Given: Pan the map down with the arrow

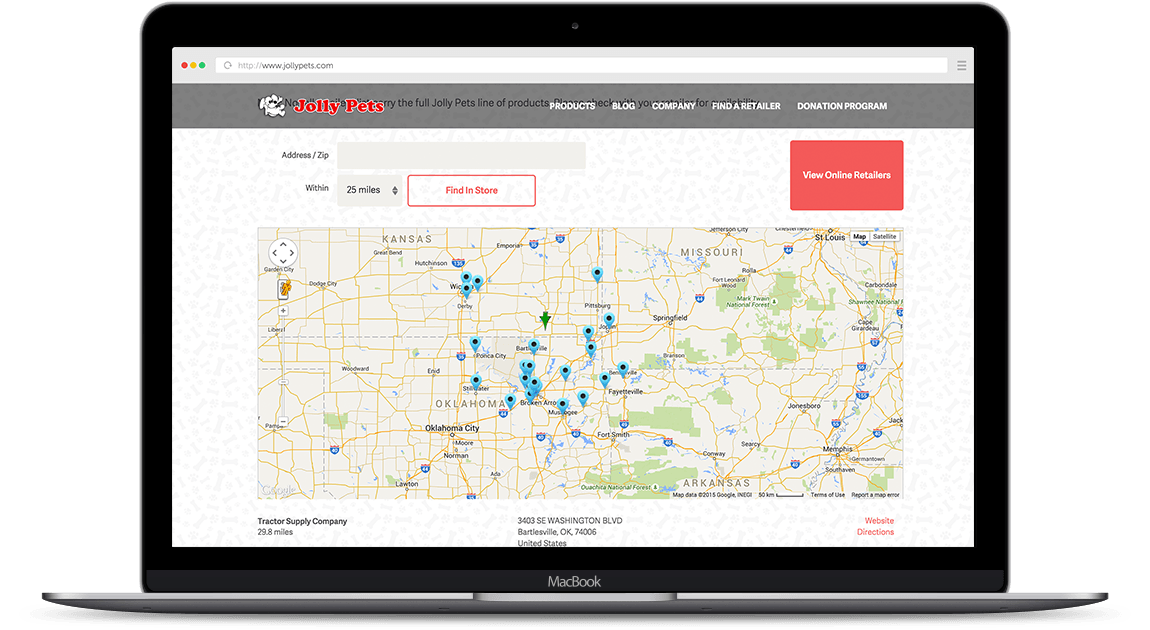Looking at the screenshot, I should click(283, 262).
